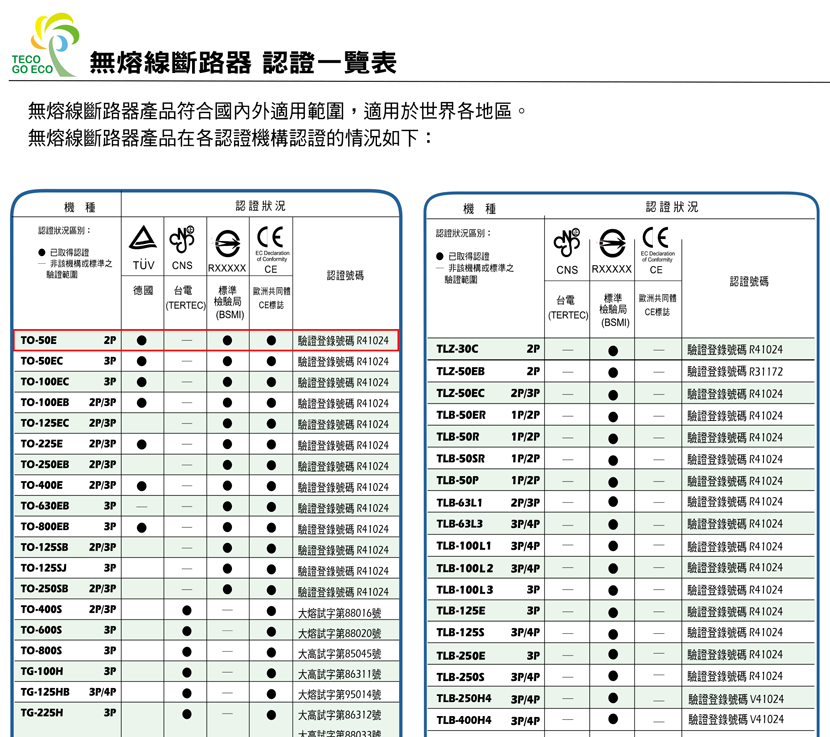Click the BSMI dot in the TLZ-30C row
830x737 pixels.
pyautogui.click(x=613, y=350)
